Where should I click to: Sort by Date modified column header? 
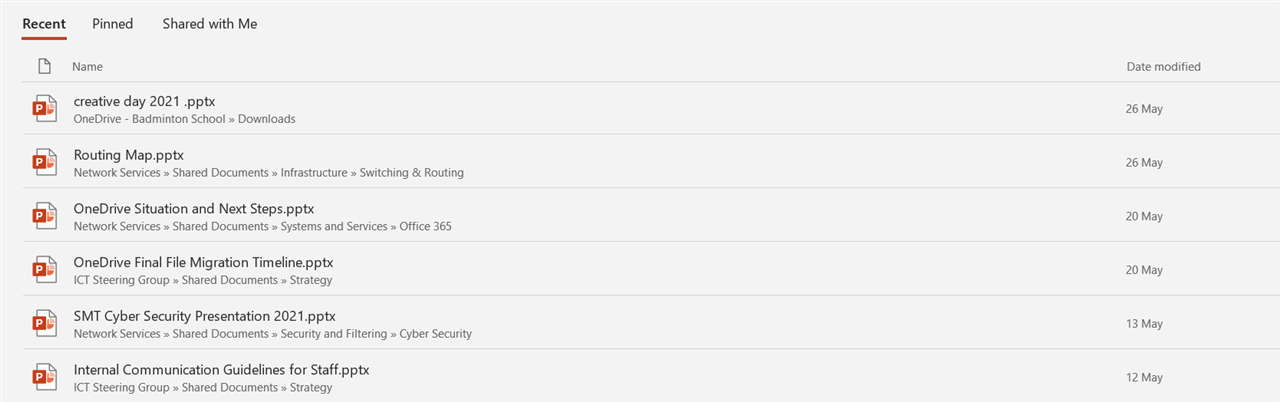(1163, 66)
